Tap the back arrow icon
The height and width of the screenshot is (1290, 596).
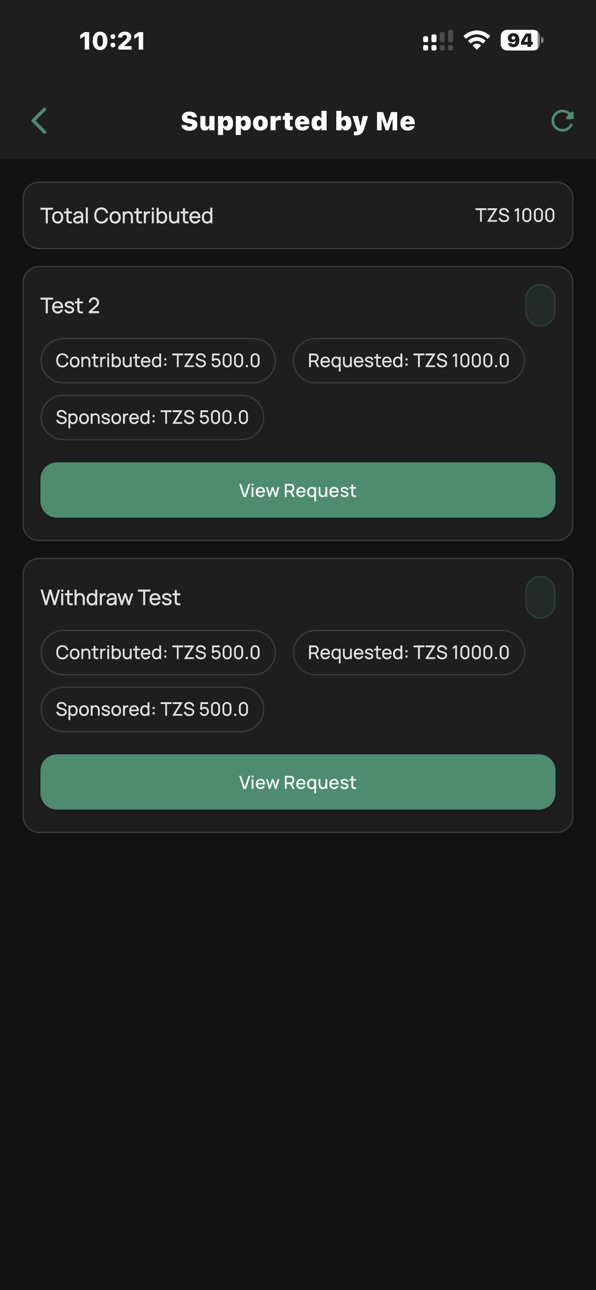tap(39, 121)
